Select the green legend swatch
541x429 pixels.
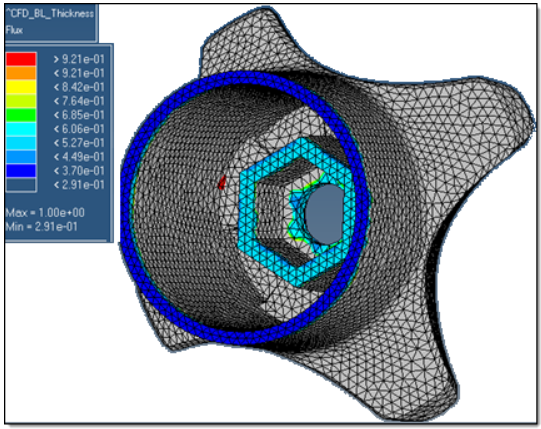point(21,115)
